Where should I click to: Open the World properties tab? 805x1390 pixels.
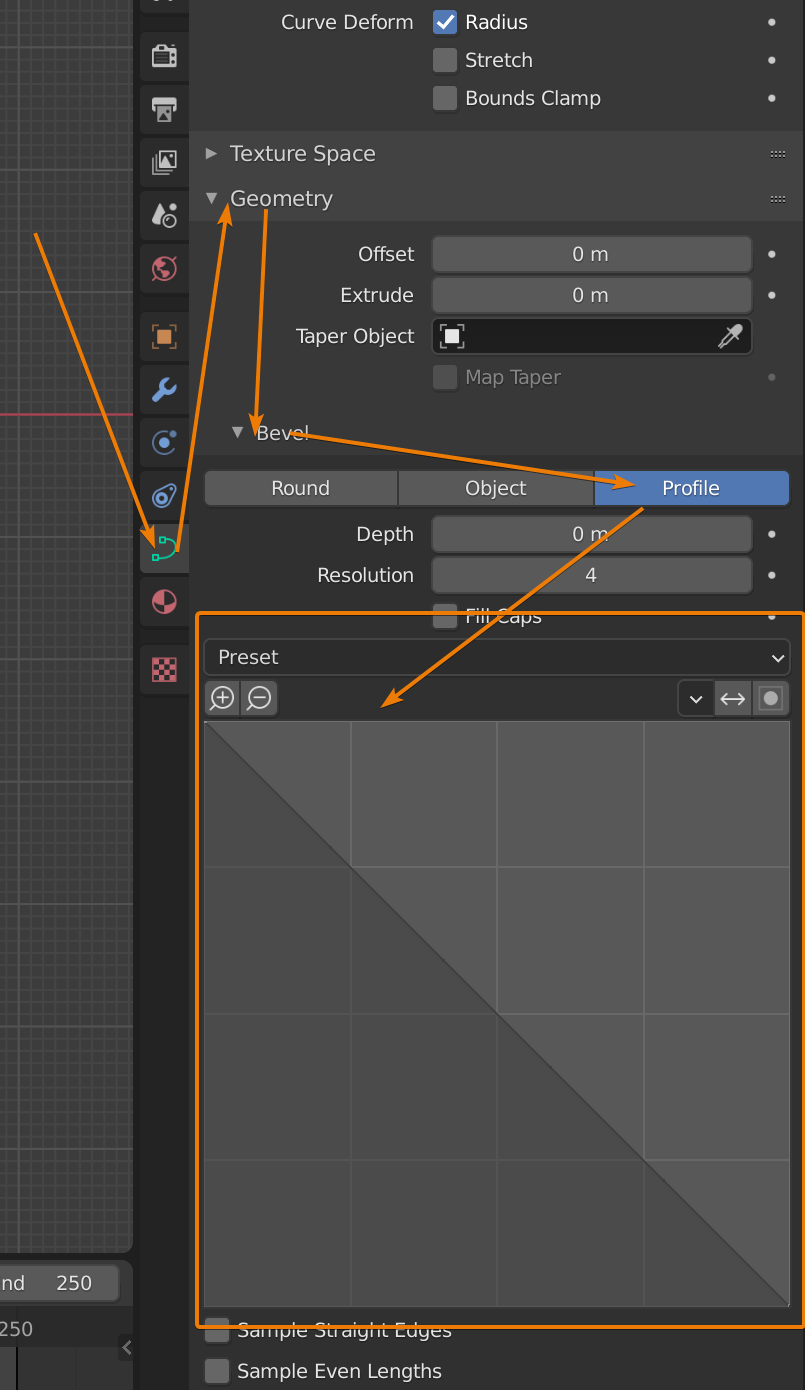(x=164, y=268)
